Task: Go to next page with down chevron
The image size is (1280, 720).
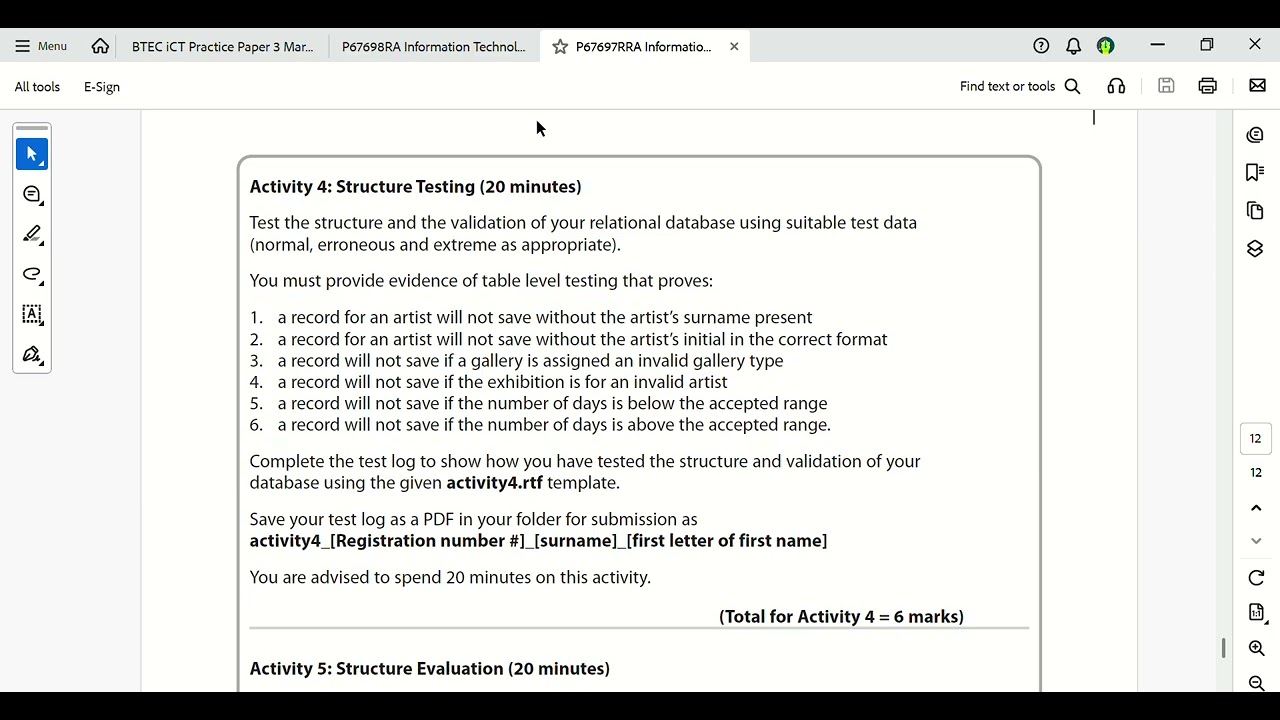Action: (1256, 541)
